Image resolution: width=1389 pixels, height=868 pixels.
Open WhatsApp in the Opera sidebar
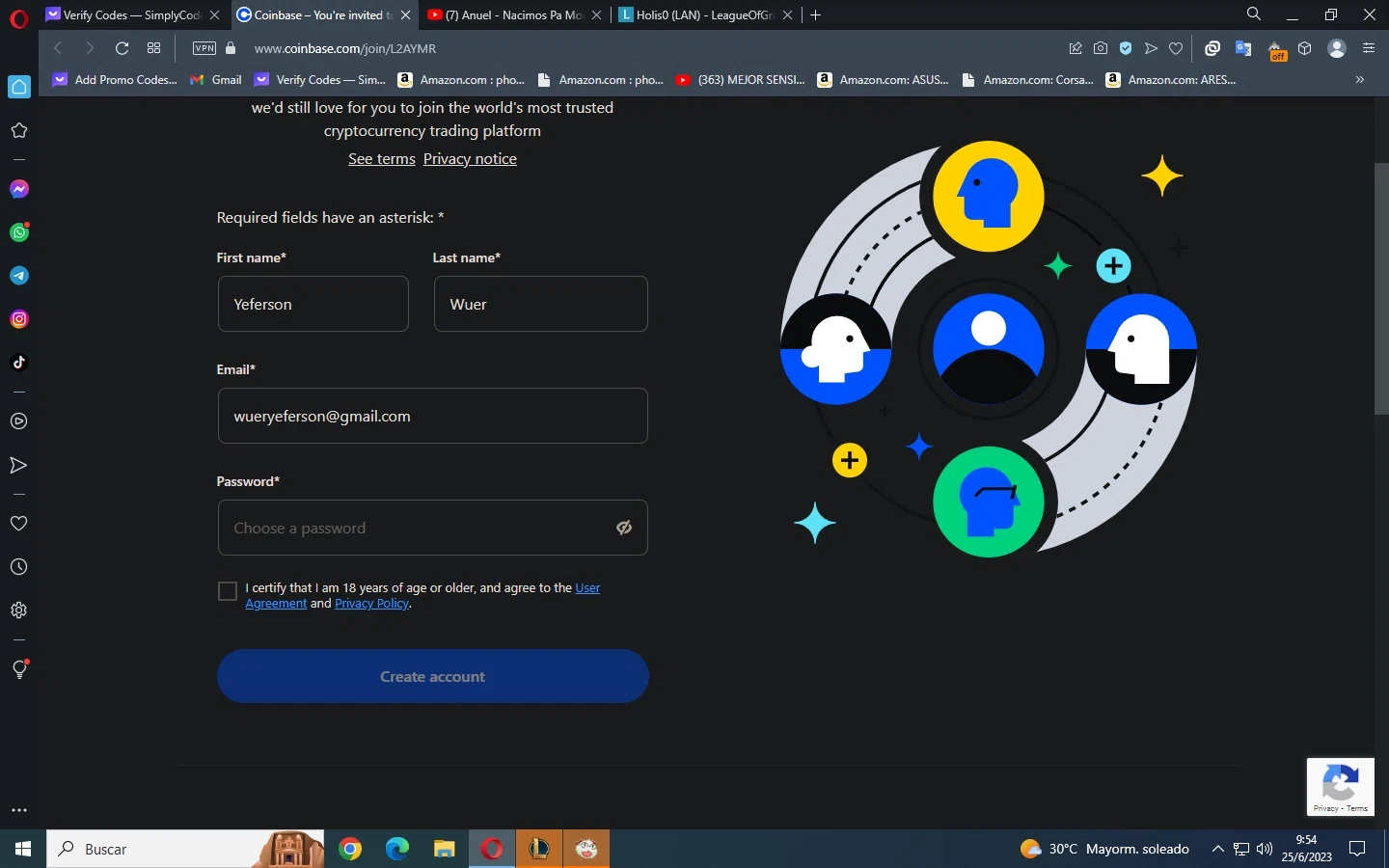pos(19,232)
